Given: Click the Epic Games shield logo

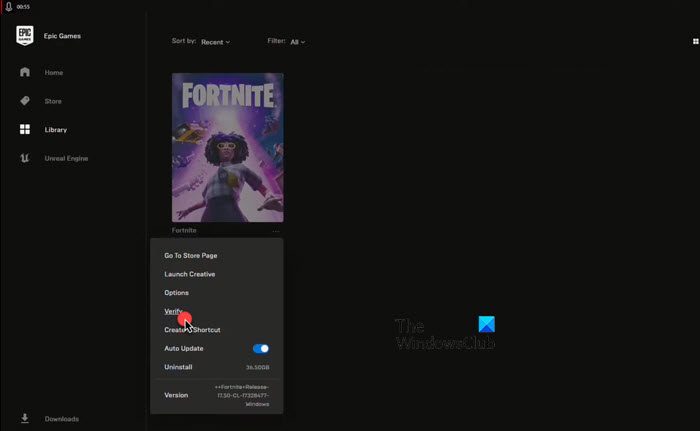Looking at the screenshot, I should (x=25, y=35).
